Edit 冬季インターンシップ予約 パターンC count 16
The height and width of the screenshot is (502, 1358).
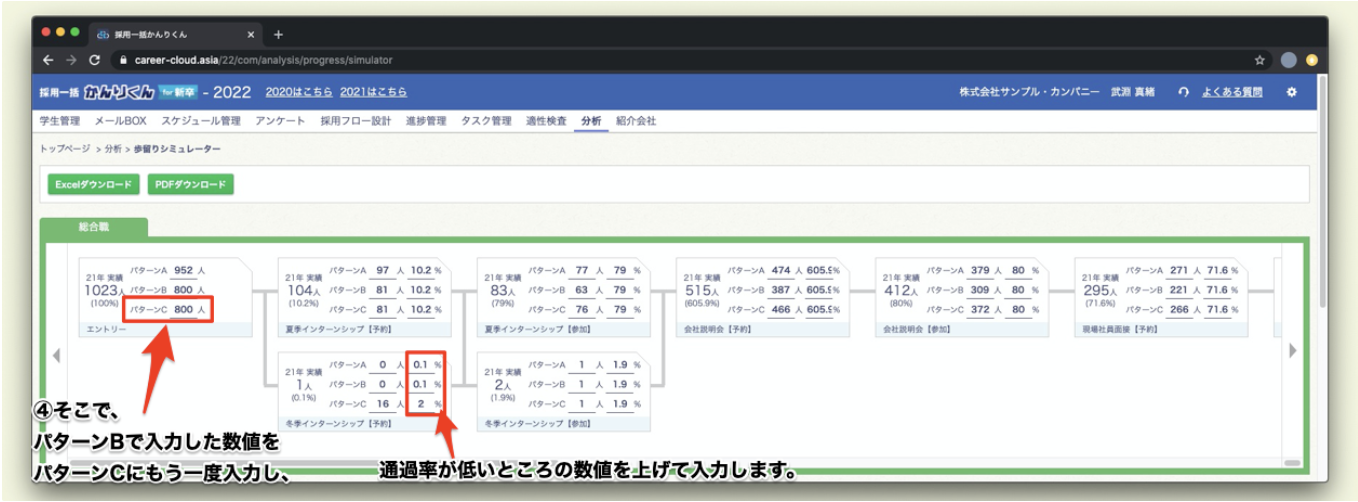pyautogui.click(x=382, y=404)
